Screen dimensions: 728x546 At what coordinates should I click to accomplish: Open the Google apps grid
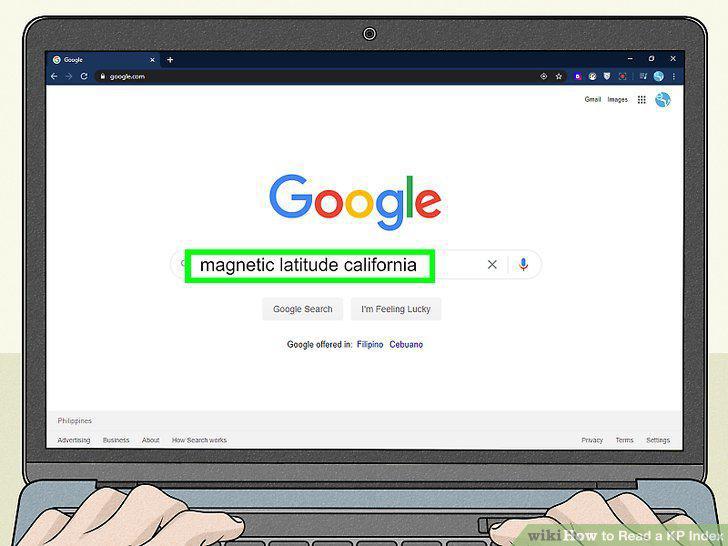coord(642,99)
